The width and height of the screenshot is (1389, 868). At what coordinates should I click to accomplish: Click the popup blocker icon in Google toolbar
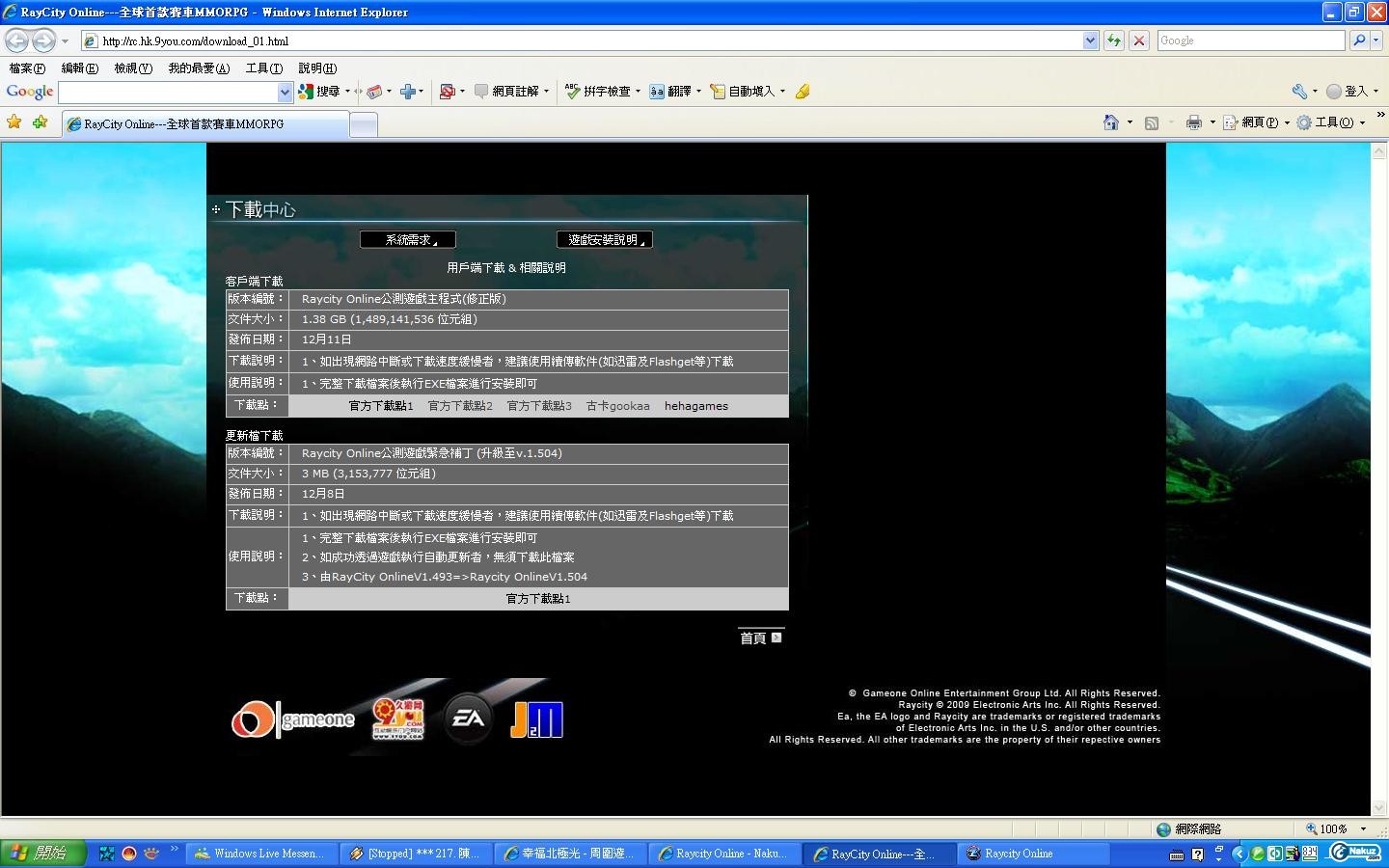pos(447,92)
